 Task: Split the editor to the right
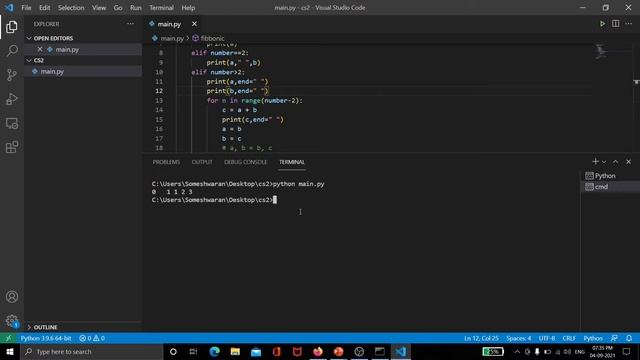616,24
